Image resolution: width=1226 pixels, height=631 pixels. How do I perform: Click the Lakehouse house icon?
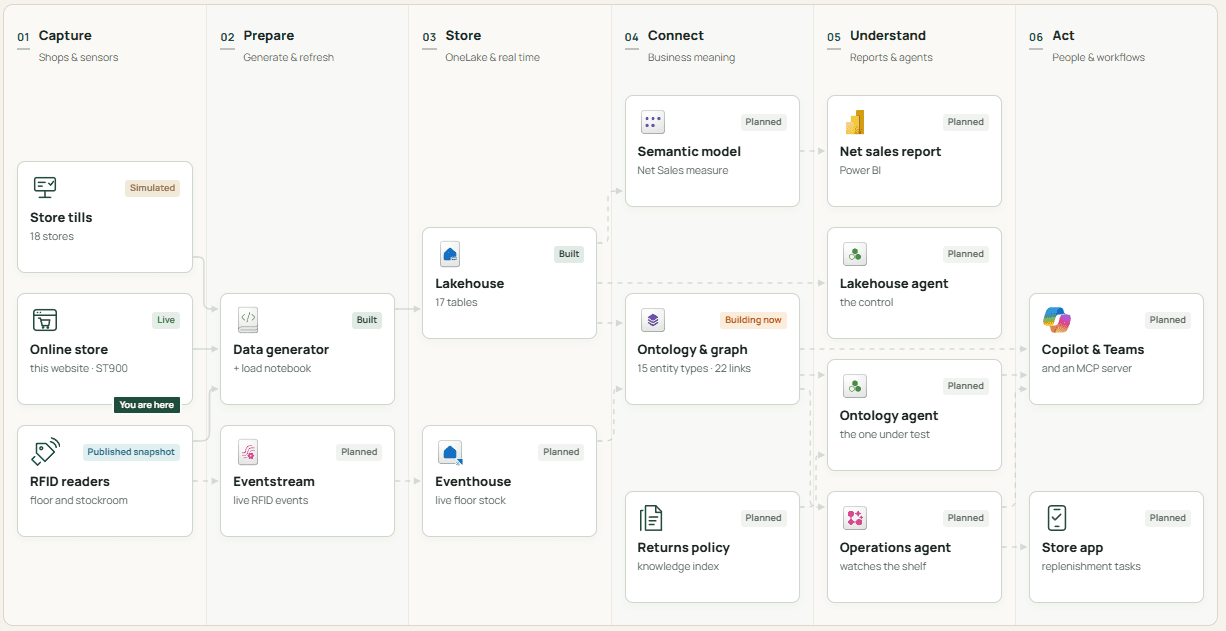pos(450,254)
